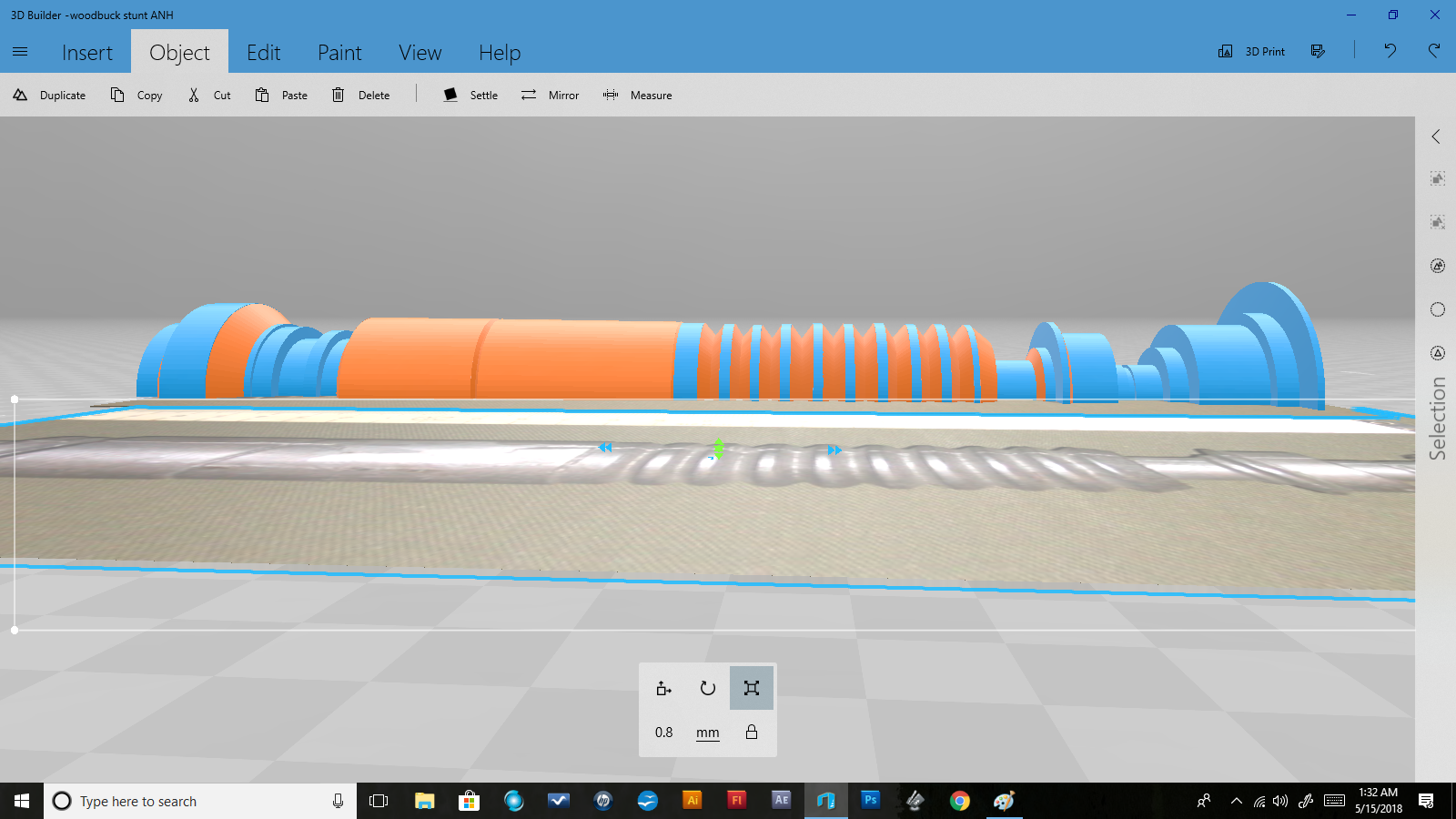
Task: Open the Action Center notifications
Action: [1426, 801]
